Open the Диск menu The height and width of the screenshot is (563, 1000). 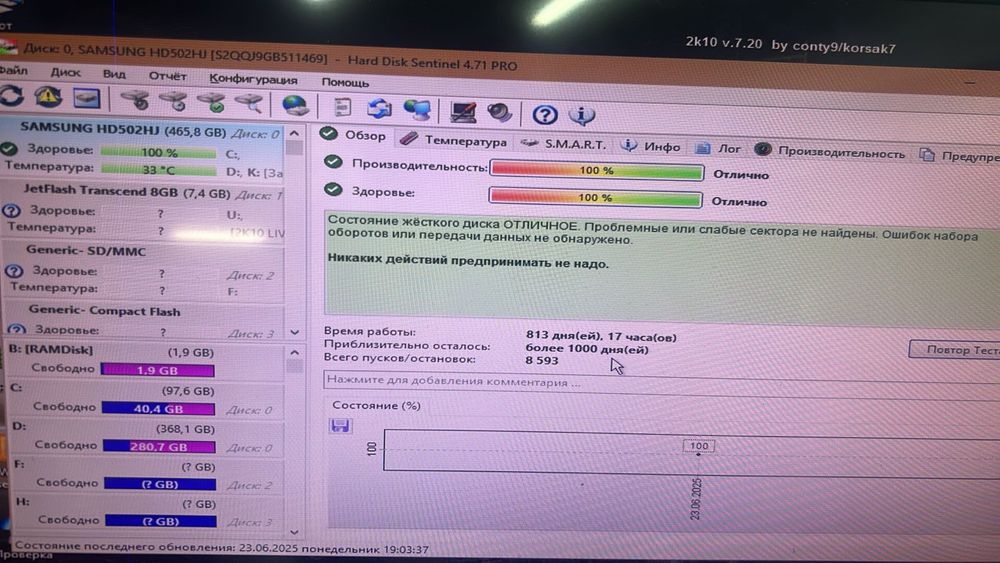coord(65,72)
